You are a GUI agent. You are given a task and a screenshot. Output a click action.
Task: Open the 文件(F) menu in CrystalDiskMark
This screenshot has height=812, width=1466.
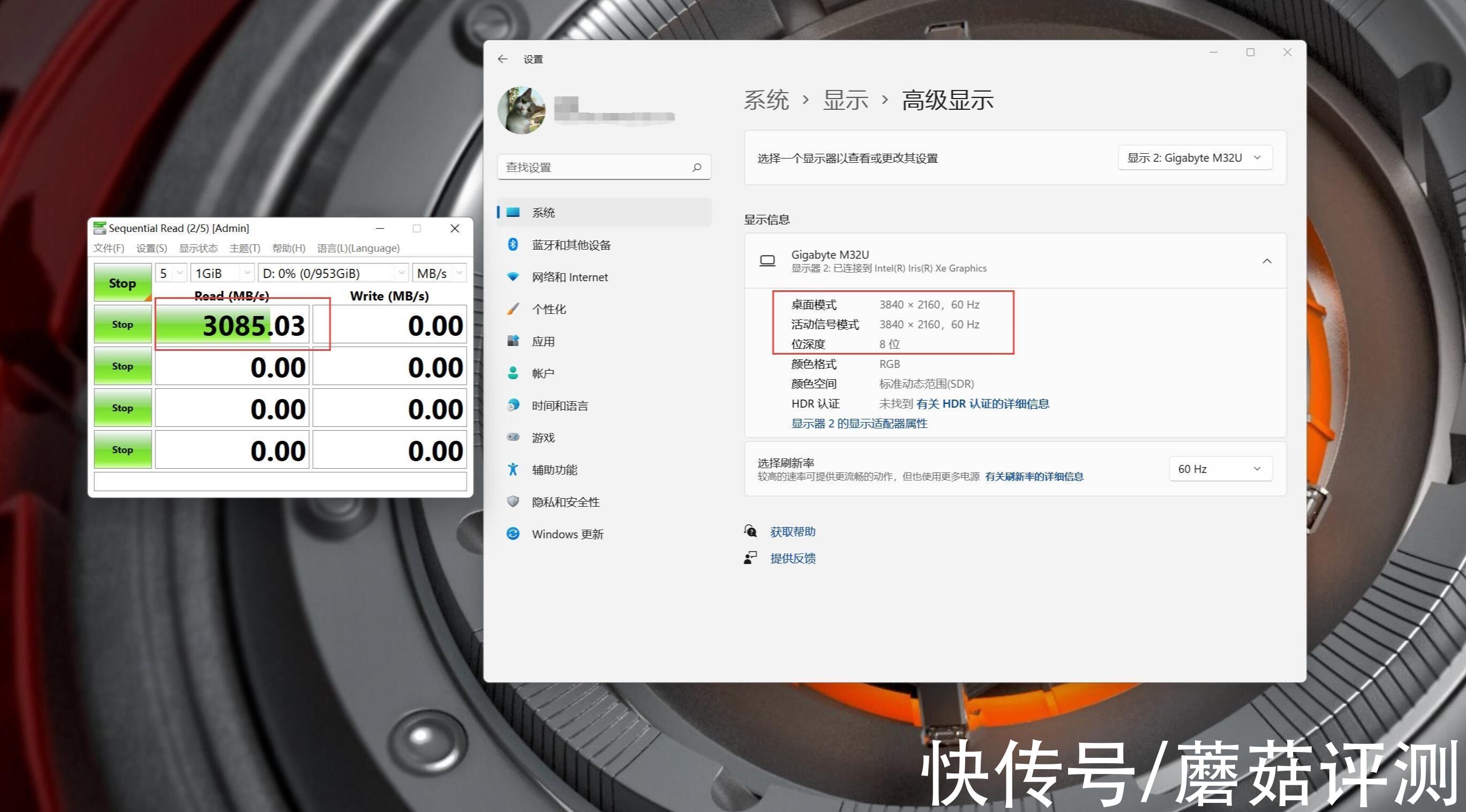pyautogui.click(x=109, y=248)
